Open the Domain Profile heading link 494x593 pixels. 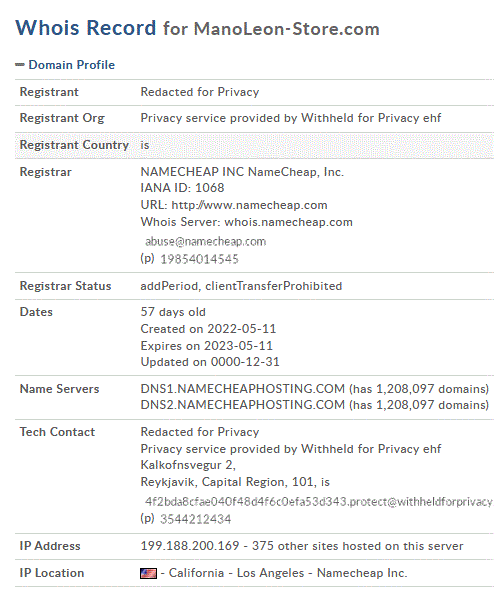pyautogui.click(x=71, y=65)
